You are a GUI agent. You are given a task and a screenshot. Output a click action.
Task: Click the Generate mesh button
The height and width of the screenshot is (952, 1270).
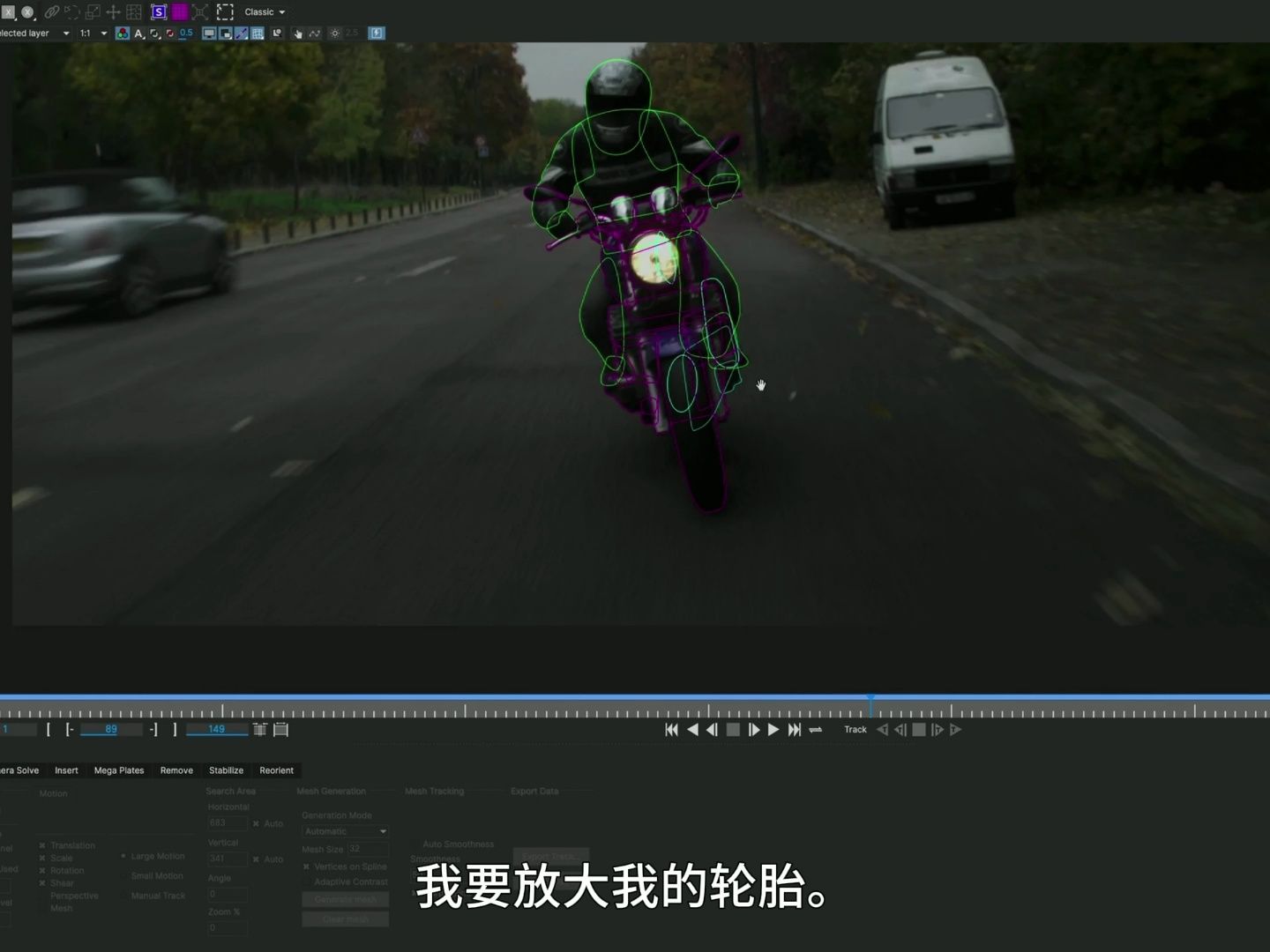(x=346, y=899)
